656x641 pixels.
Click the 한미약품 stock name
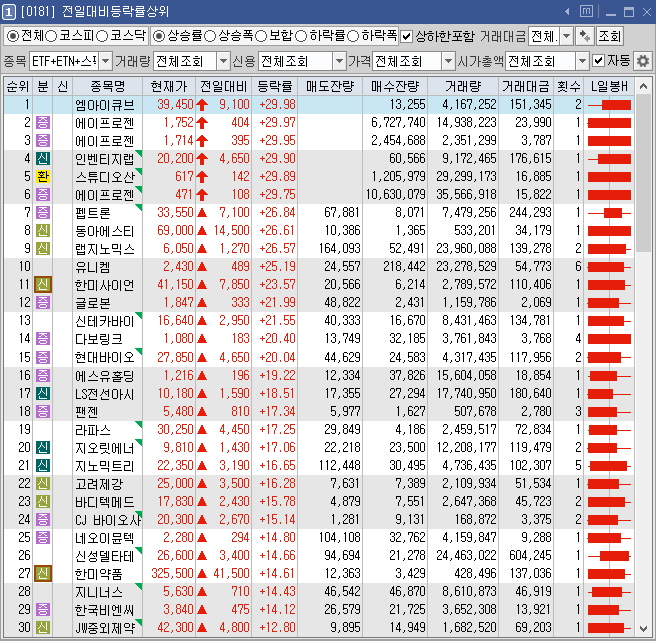coord(99,574)
